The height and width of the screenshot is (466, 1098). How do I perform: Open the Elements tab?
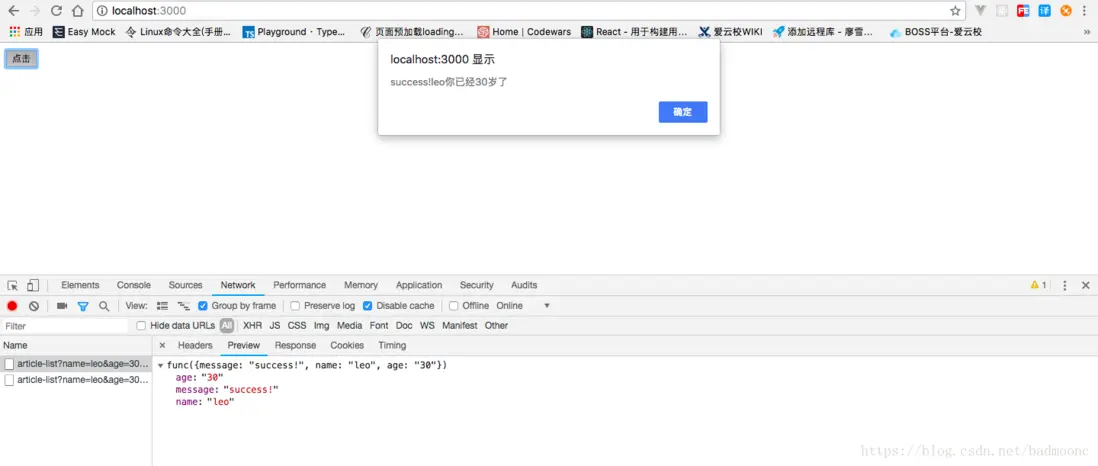(x=80, y=285)
